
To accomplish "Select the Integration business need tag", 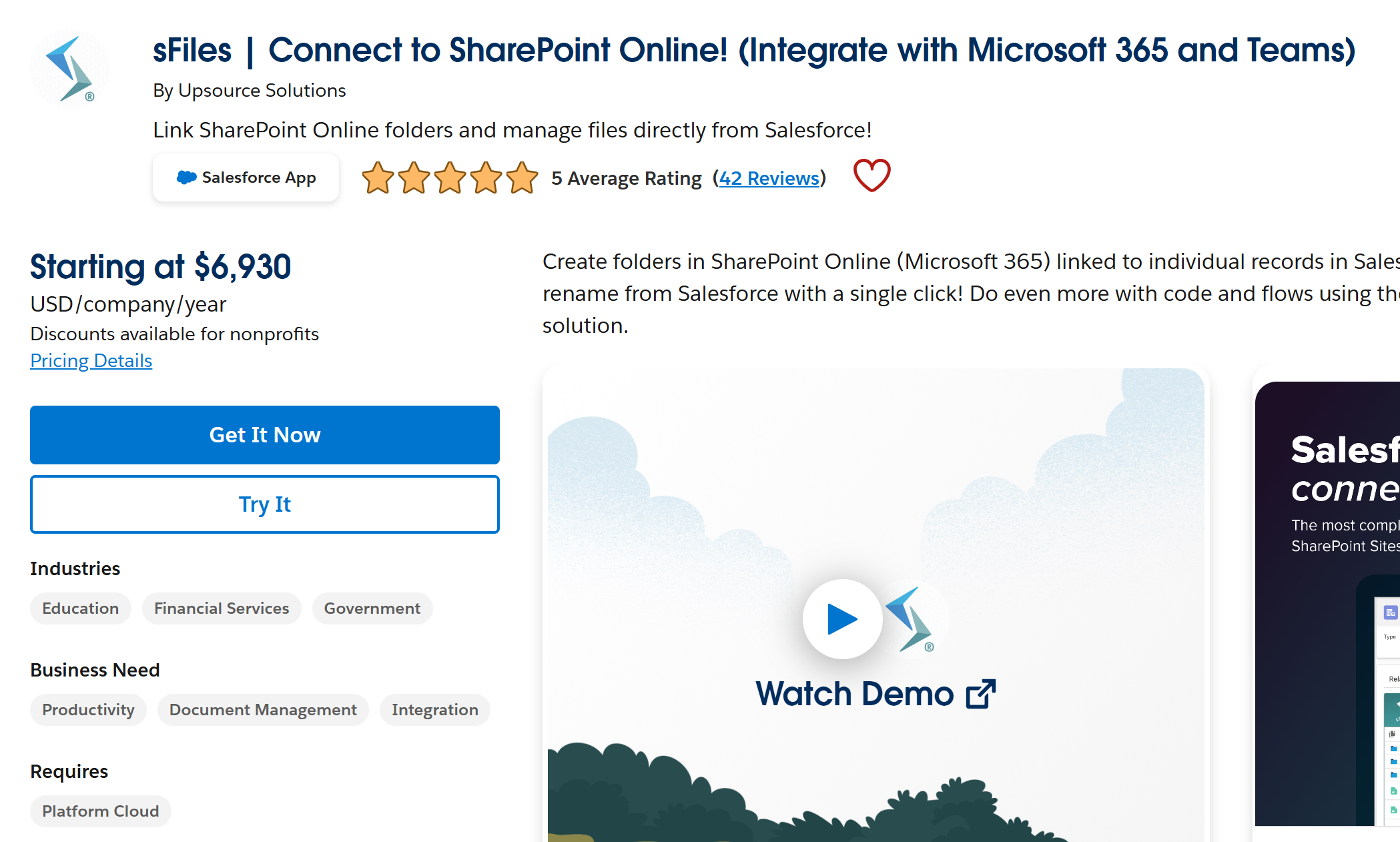I will [x=435, y=710].
